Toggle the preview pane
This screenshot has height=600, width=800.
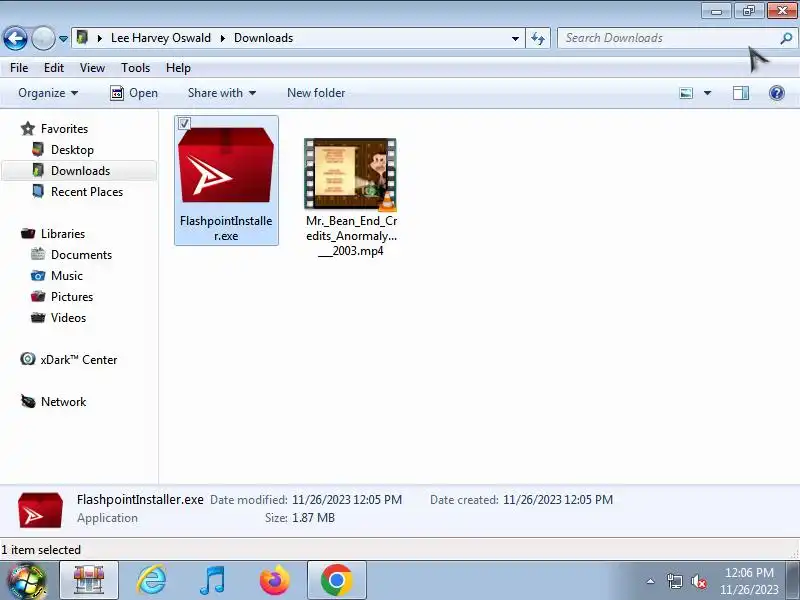click(x=741, y=93)
